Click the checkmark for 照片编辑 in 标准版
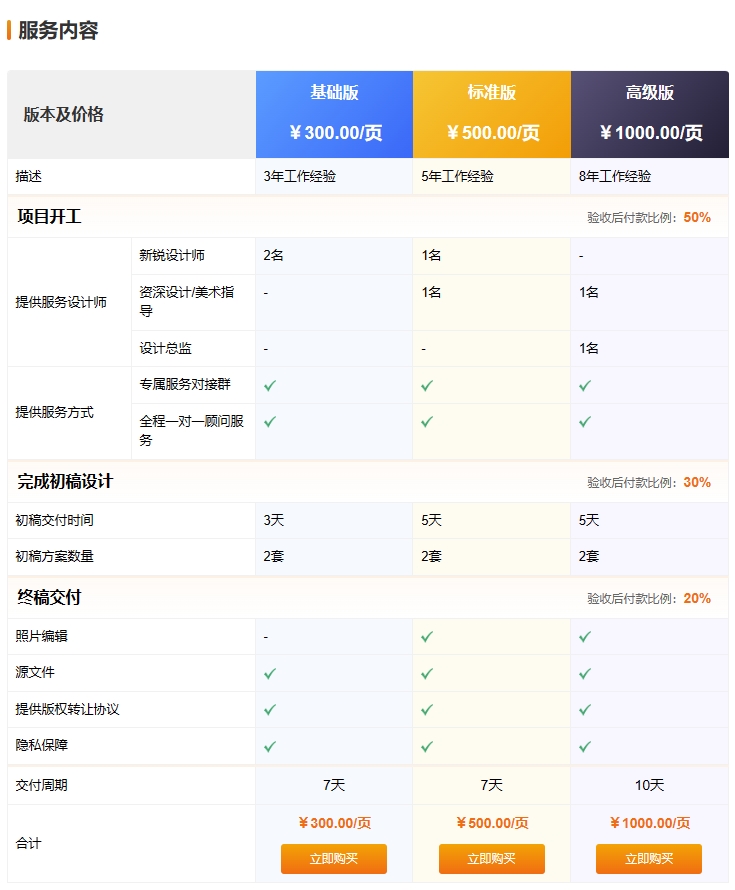 point(426,636)
